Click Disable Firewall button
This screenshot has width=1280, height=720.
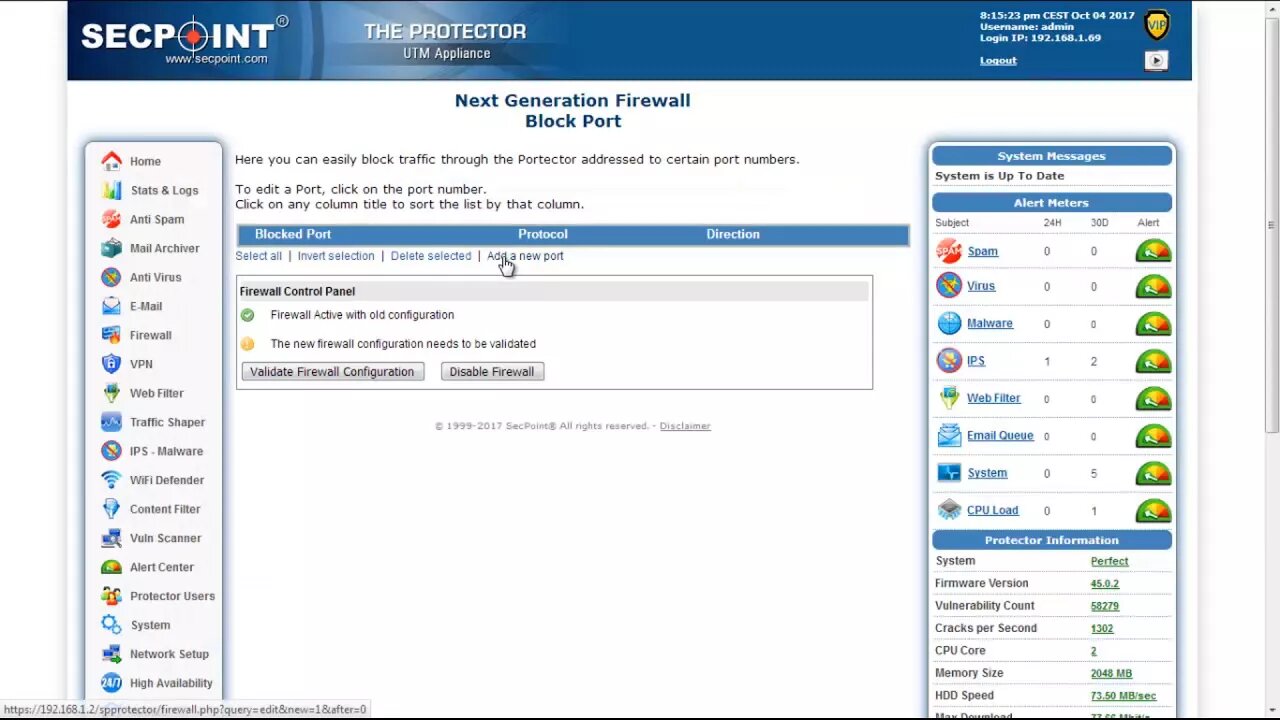(491, 372)
